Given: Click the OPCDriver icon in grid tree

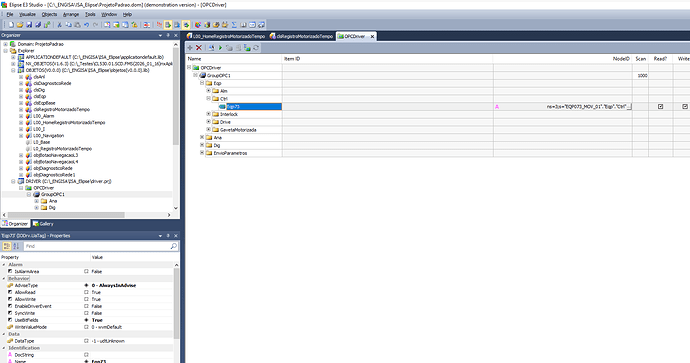Looking at the screenshot, I should click(196, 68).
